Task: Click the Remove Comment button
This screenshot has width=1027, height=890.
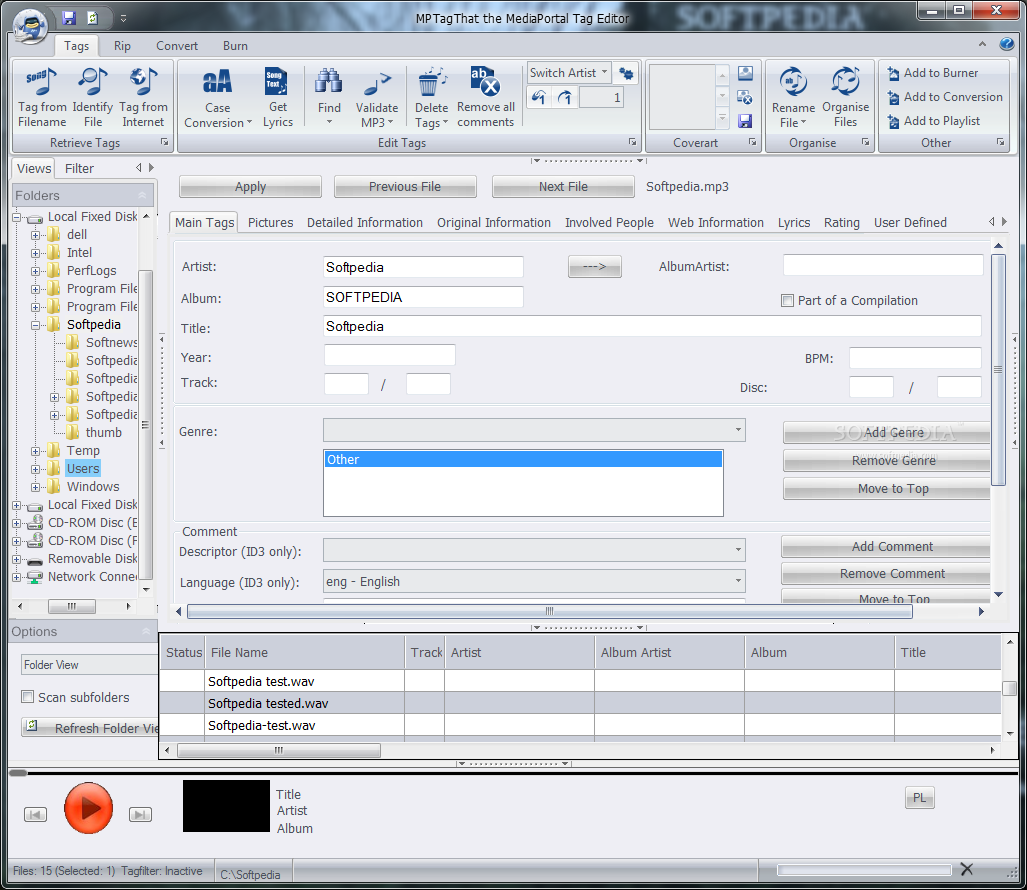Action: pyautogui.click(x=886, y=574)
